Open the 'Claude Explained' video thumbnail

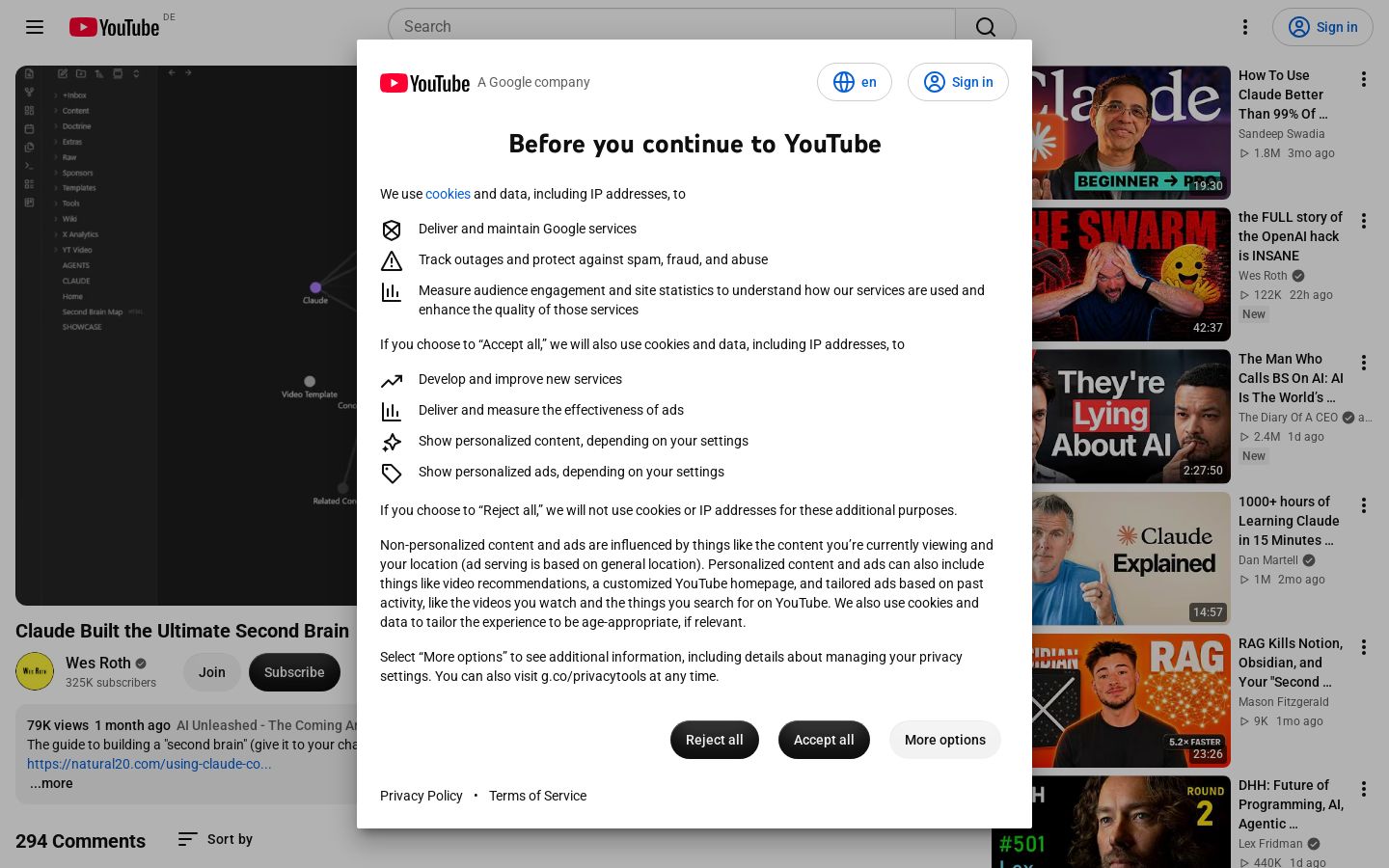click(1131, 558)
